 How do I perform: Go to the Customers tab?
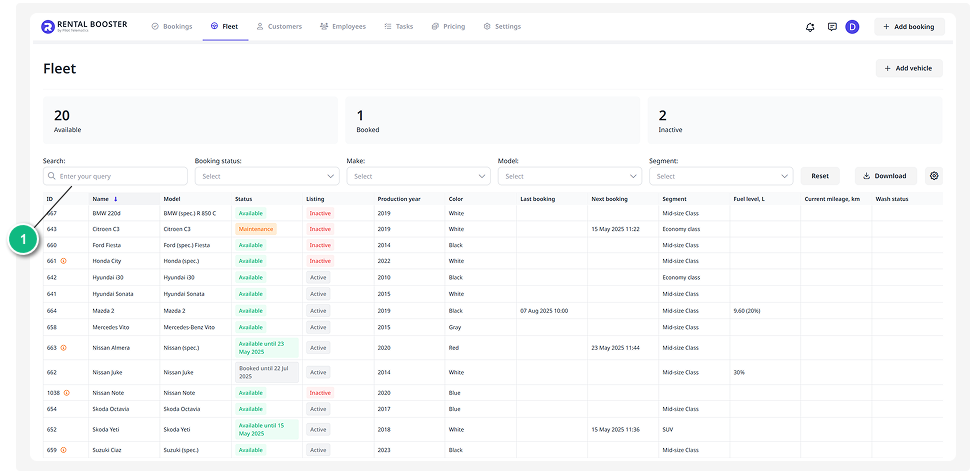point(278,27)
